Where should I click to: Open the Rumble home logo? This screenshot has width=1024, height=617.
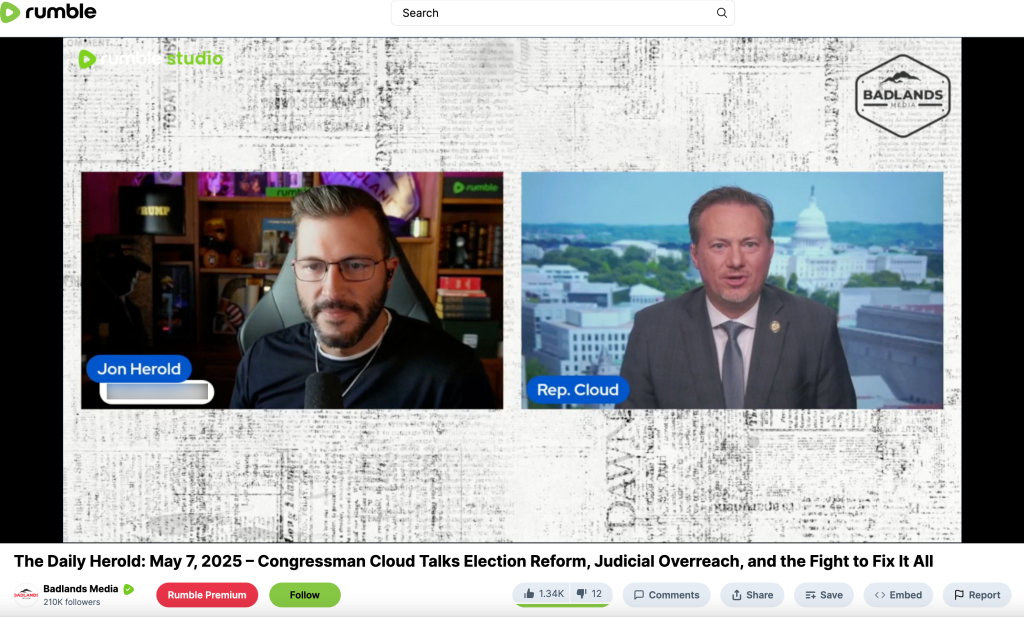pos(48,12)
